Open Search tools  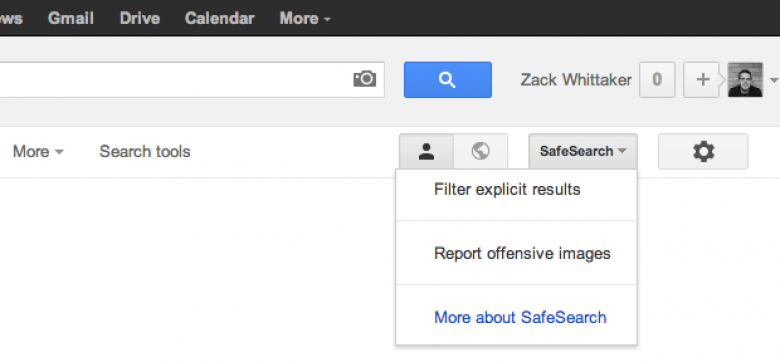click(145, 151)
